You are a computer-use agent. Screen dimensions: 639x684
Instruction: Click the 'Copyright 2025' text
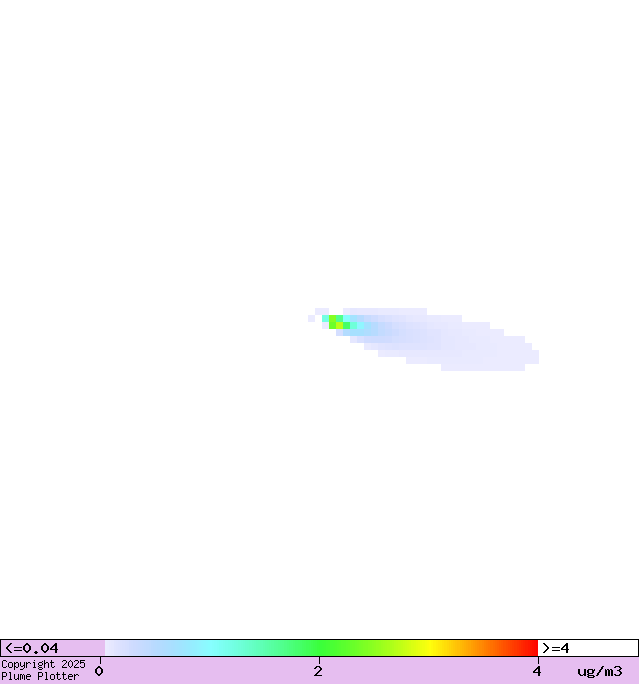(x=43, y=664)
